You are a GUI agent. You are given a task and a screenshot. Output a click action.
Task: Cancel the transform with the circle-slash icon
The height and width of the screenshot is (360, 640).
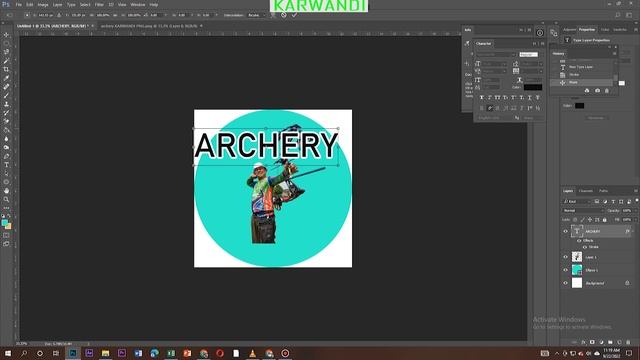284,15
